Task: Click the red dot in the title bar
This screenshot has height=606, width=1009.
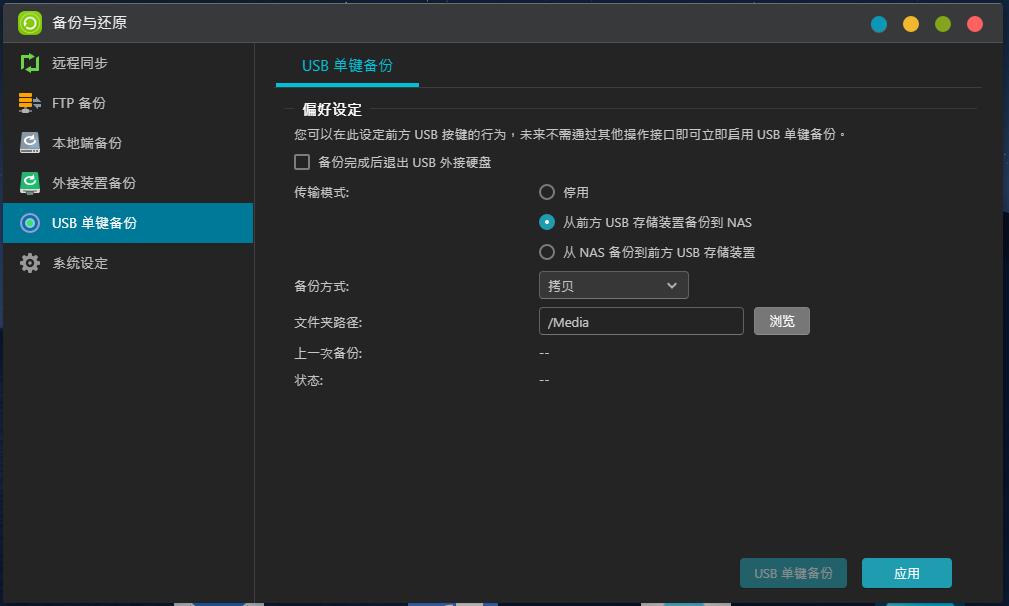Action: 973,22
